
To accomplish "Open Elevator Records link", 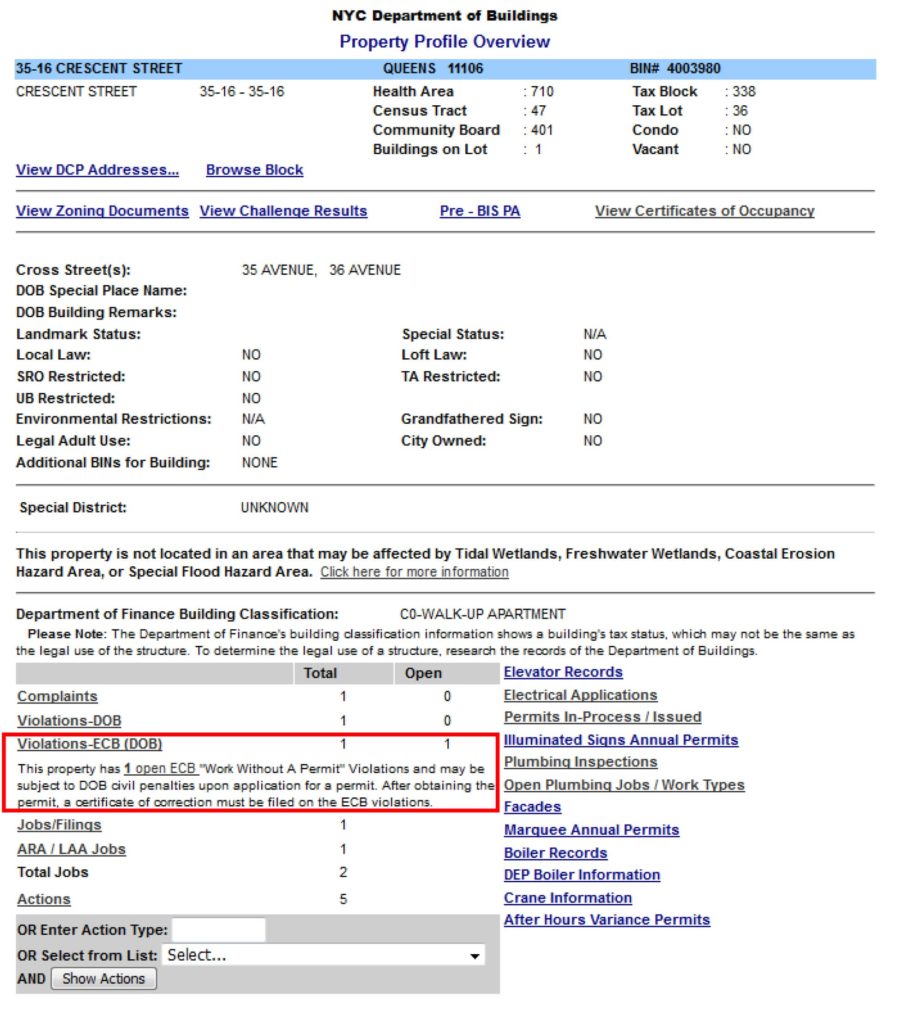I will [563, 672].
